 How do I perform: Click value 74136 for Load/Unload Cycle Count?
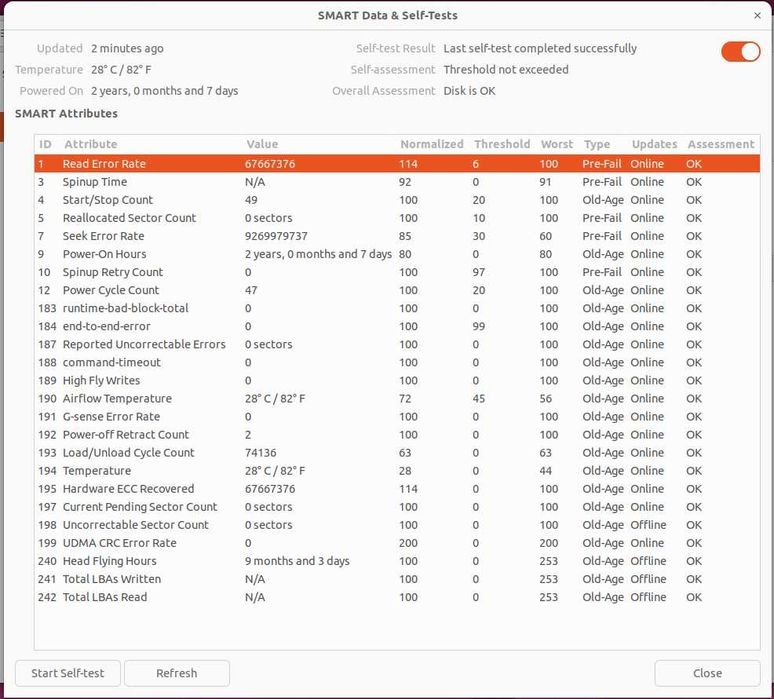click(261, 453)
